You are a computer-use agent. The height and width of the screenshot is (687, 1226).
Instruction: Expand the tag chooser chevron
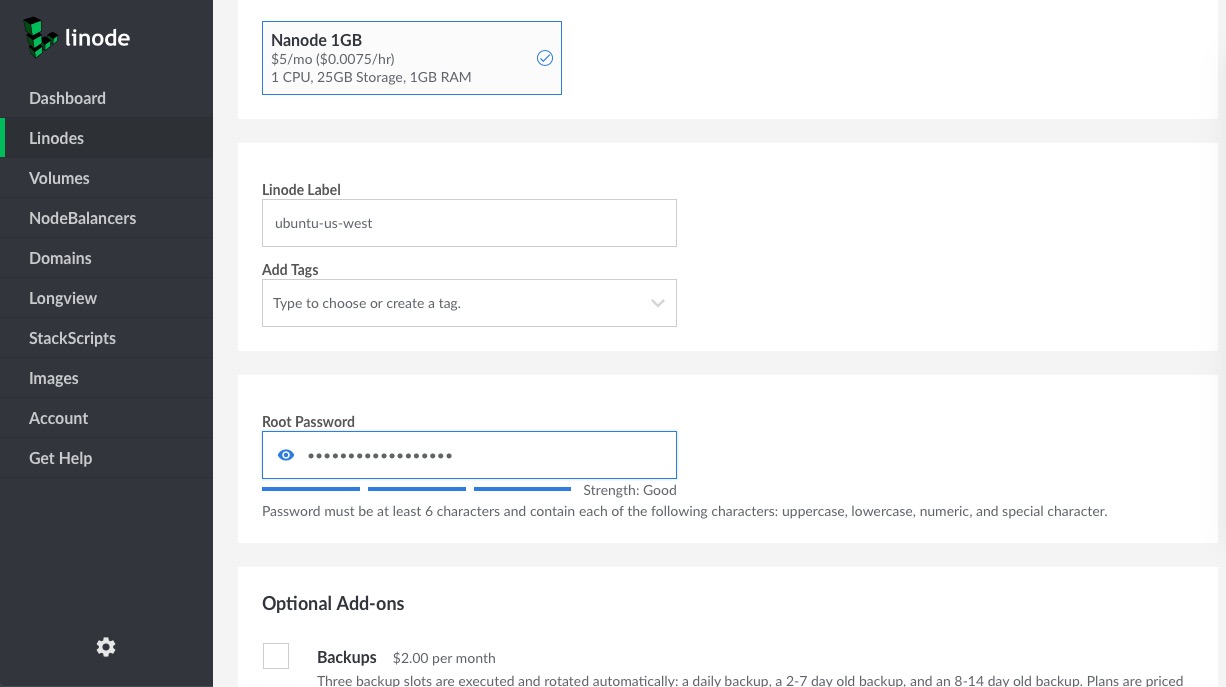tap(658, 303)
